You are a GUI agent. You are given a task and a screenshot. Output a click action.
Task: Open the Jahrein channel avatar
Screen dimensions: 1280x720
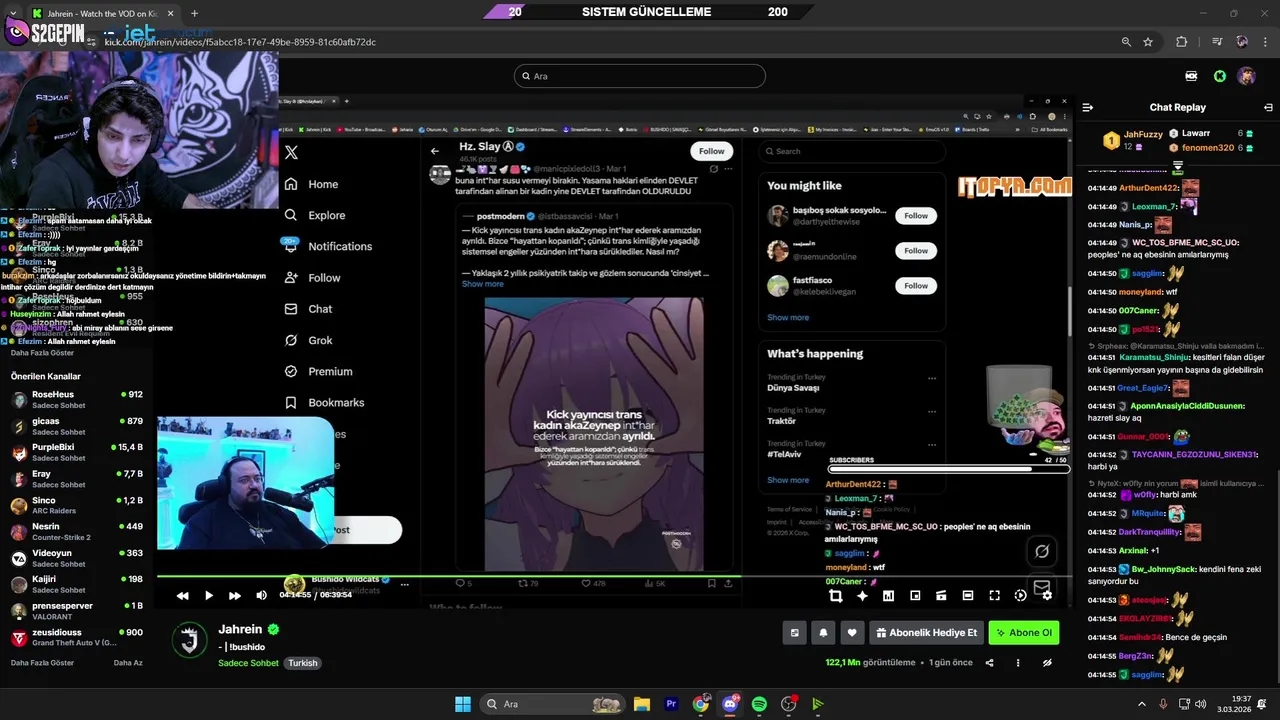[189, 640]
